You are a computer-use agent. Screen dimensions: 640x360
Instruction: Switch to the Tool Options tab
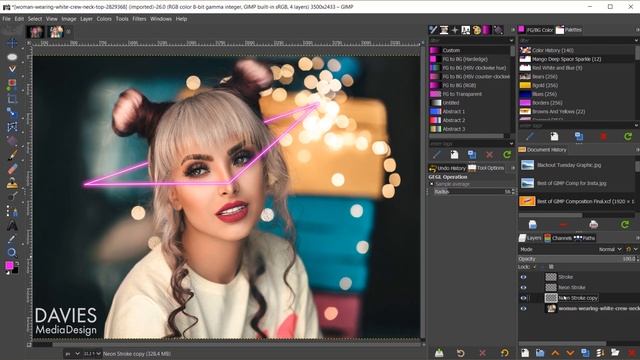click(486, 168)
